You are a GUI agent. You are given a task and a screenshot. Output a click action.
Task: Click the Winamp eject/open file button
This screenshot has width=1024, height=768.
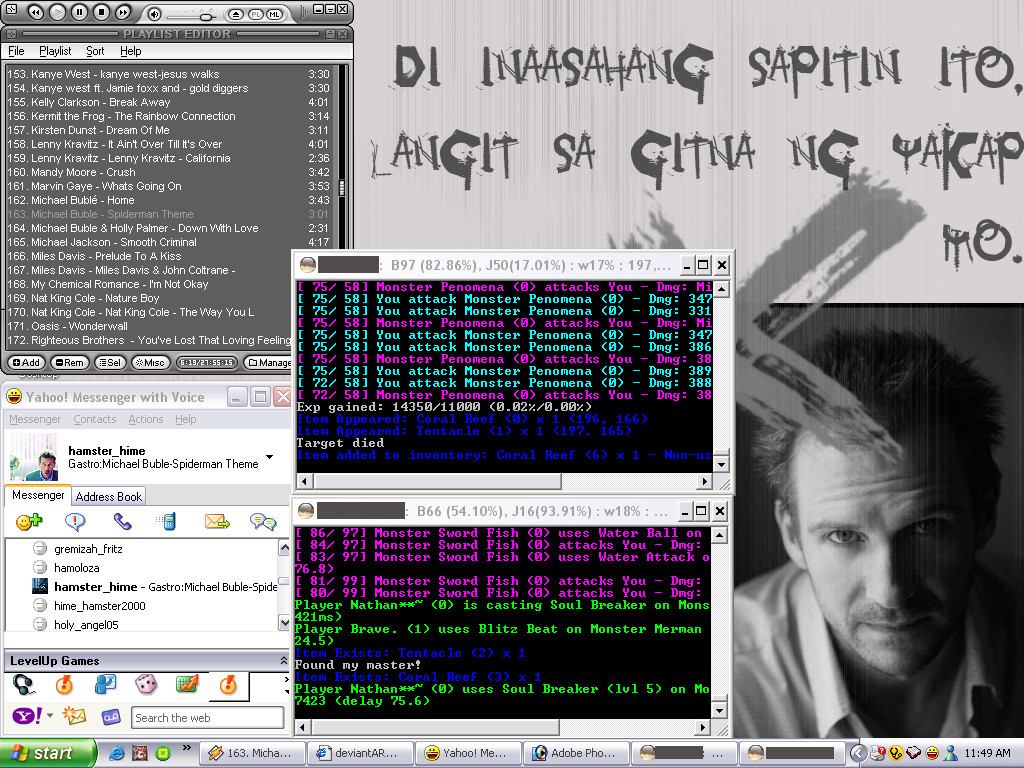coord(236,14)
